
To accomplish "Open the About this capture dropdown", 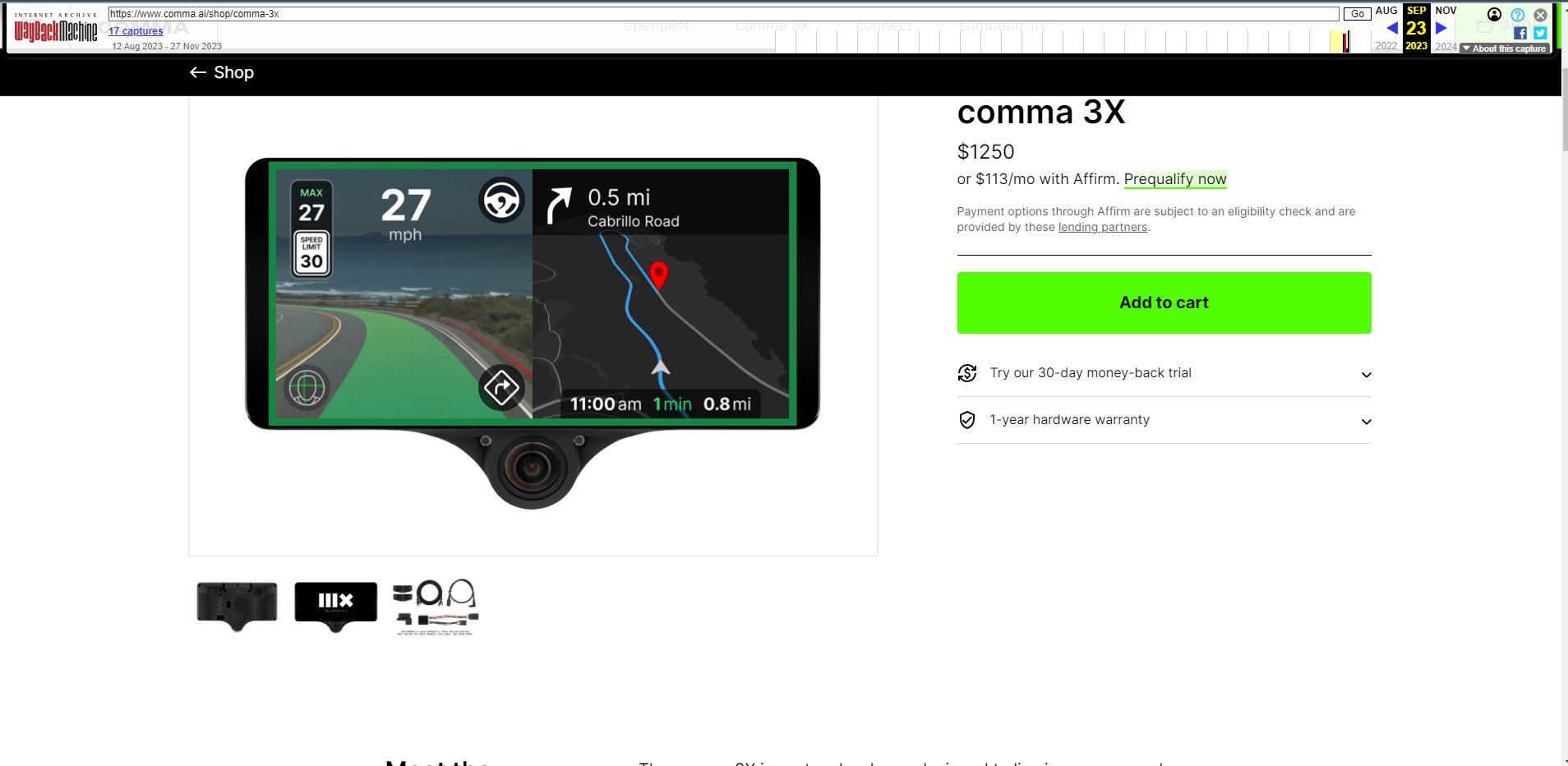I will 1505,48.
